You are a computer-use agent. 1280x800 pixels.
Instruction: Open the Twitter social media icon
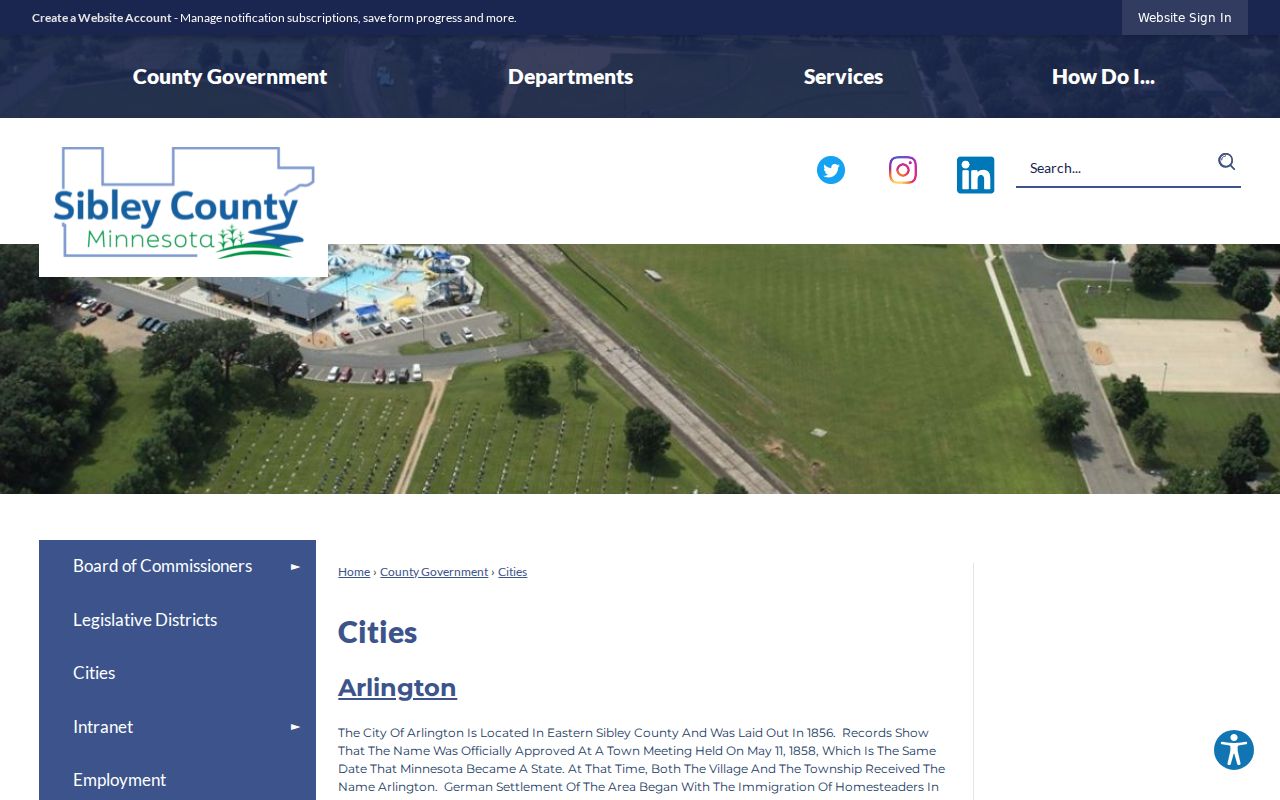[x=831, y=170]
